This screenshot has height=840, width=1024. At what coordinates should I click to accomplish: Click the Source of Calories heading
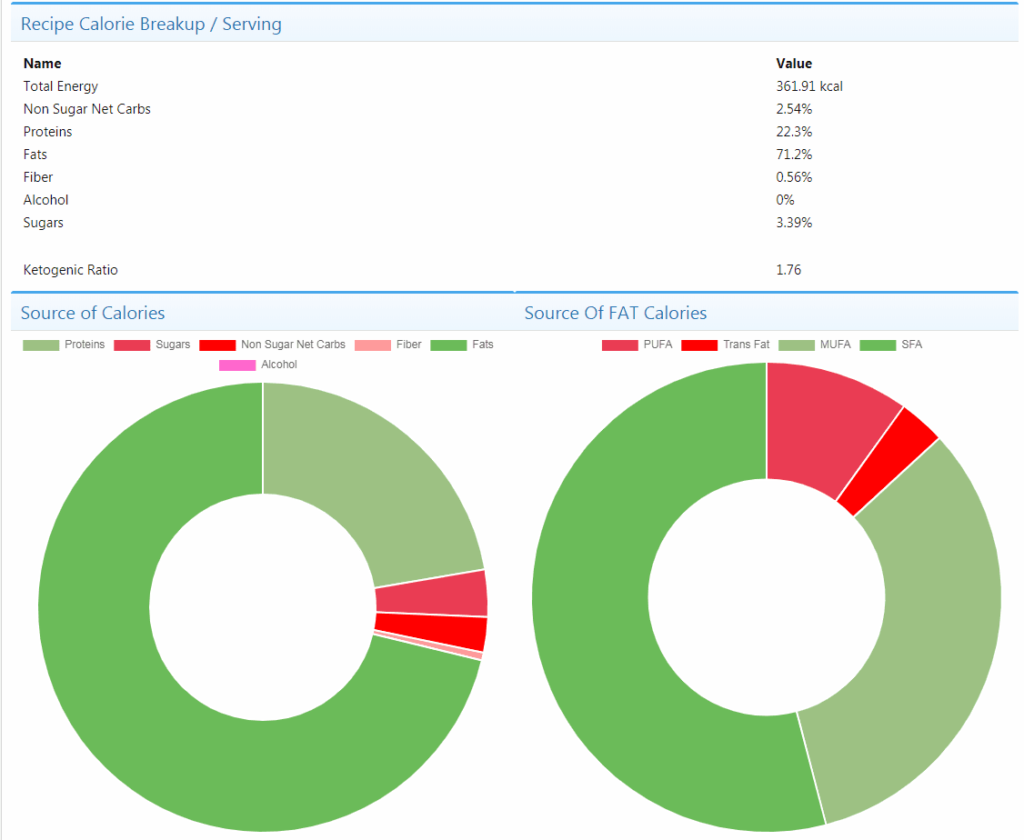pyautogui.click(x=93, y=313)
